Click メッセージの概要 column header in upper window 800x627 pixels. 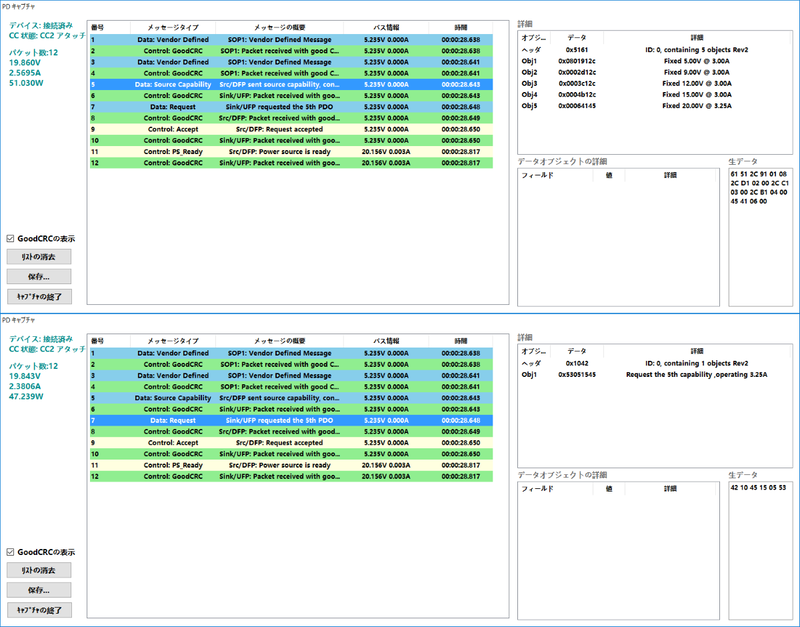280,28
